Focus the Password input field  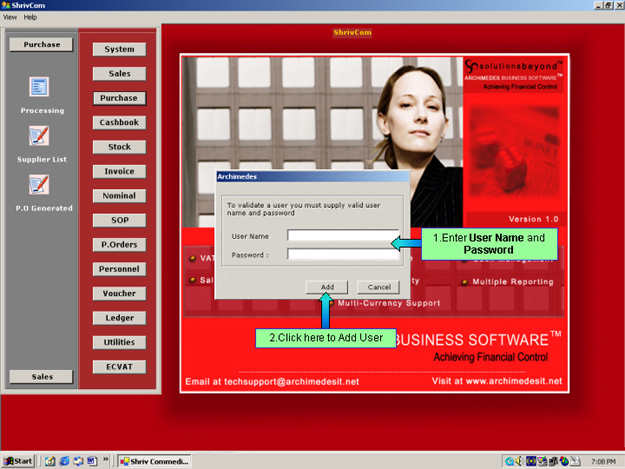pos(343,254)
